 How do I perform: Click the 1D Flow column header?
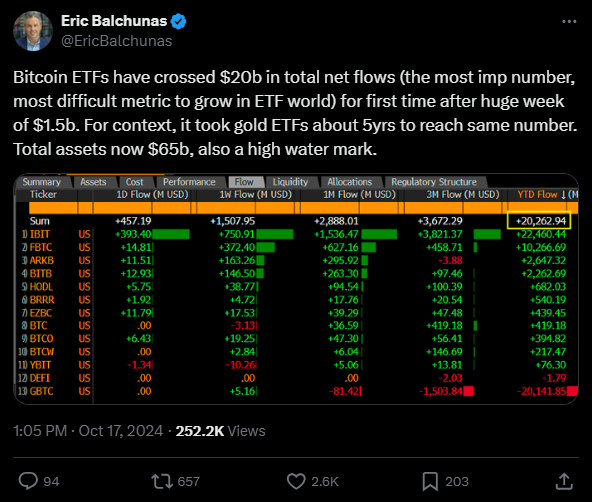(x=152, y=194)
